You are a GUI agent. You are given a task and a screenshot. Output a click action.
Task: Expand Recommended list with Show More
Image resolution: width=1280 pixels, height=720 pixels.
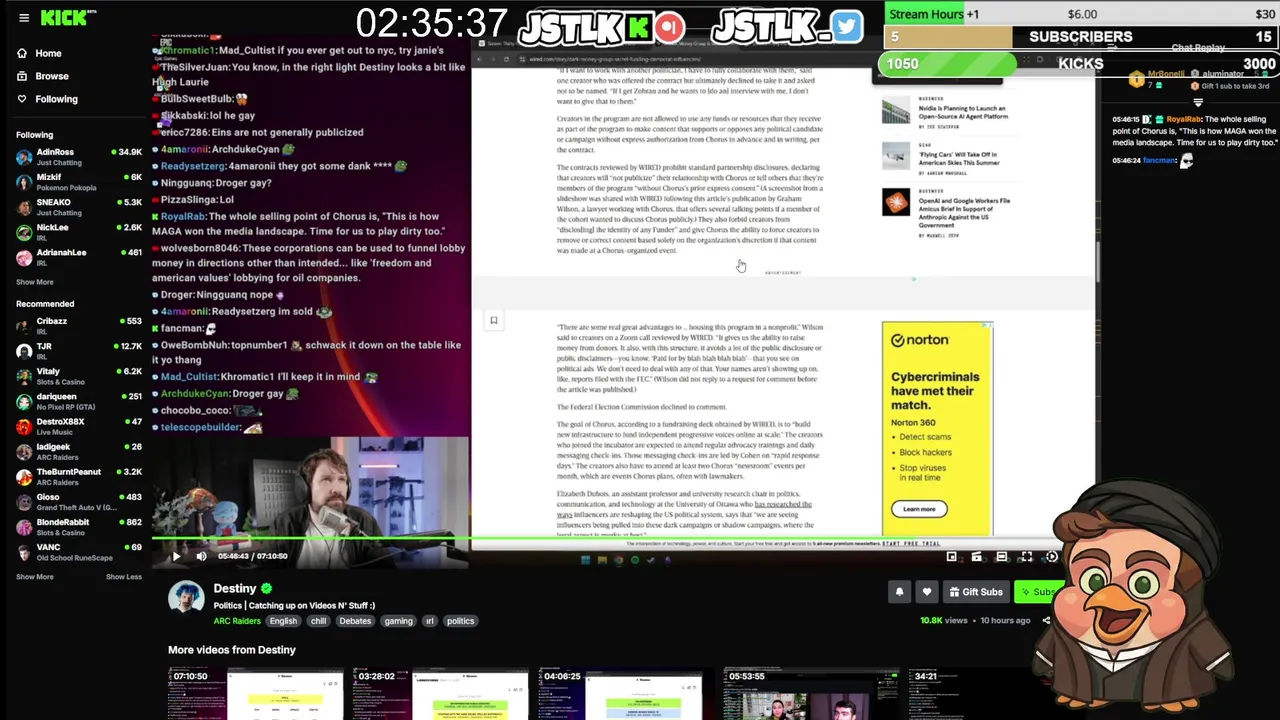click(x=35, y=577)
